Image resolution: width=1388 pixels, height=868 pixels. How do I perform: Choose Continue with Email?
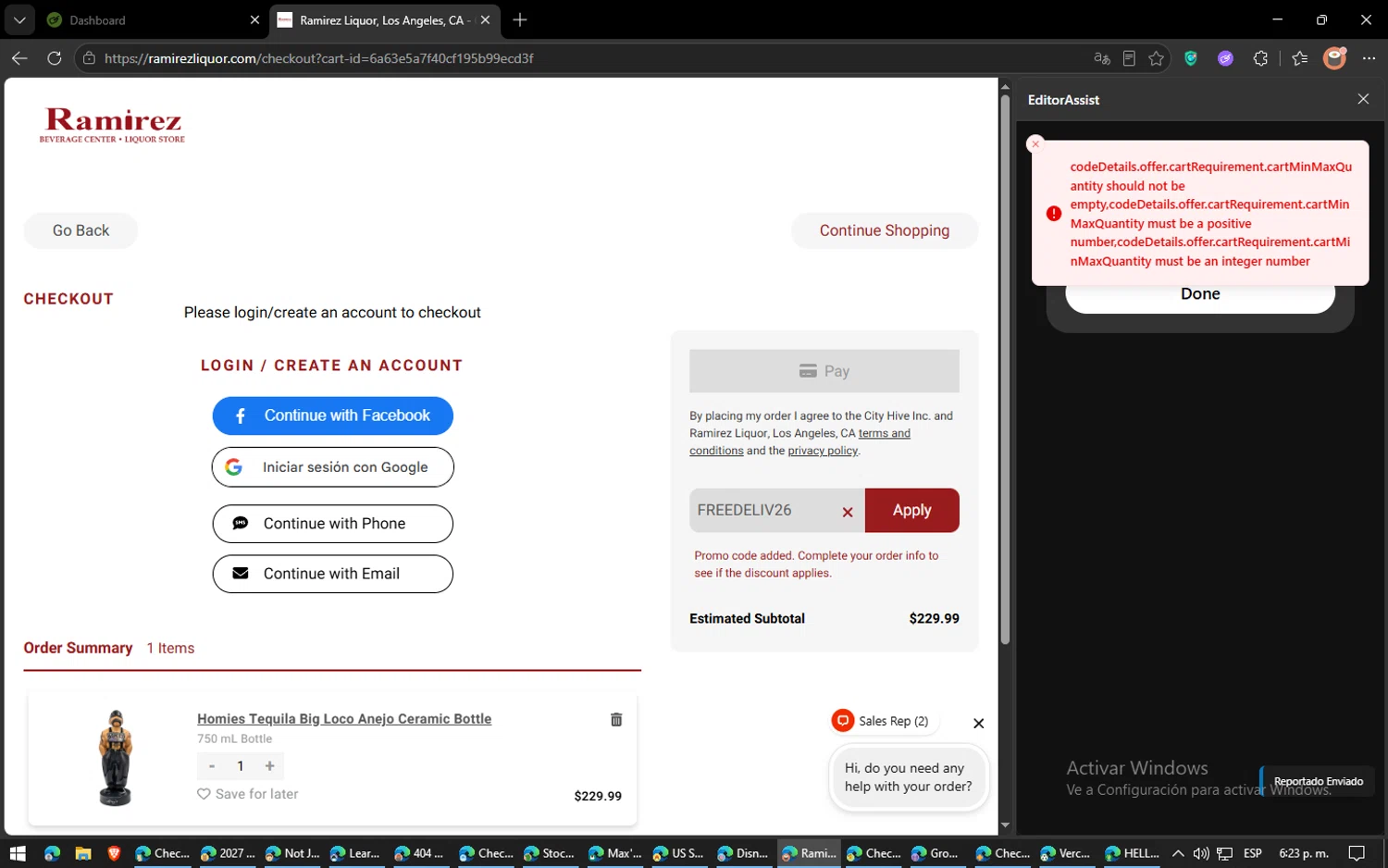[x=333, y=574]
